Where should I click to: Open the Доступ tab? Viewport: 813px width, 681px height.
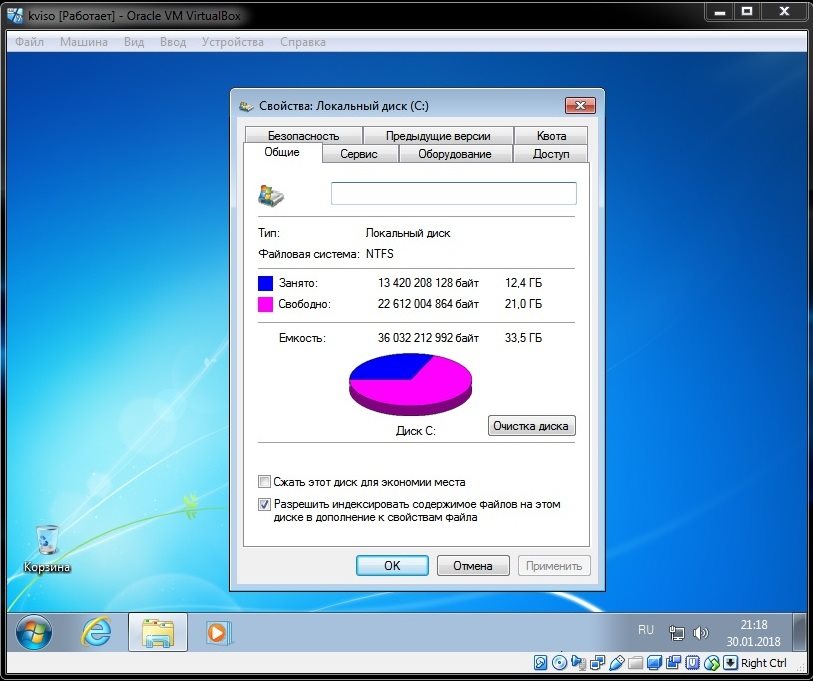[551, 154]
